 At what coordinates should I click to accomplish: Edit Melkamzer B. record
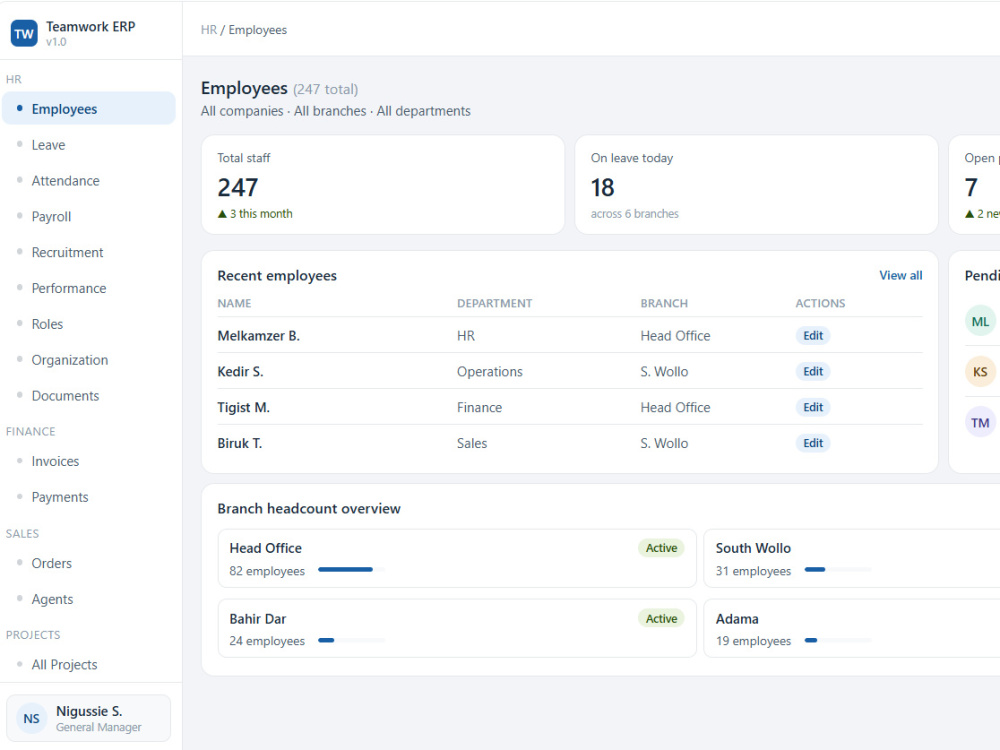pyautogui.click(x=812, y=335)
